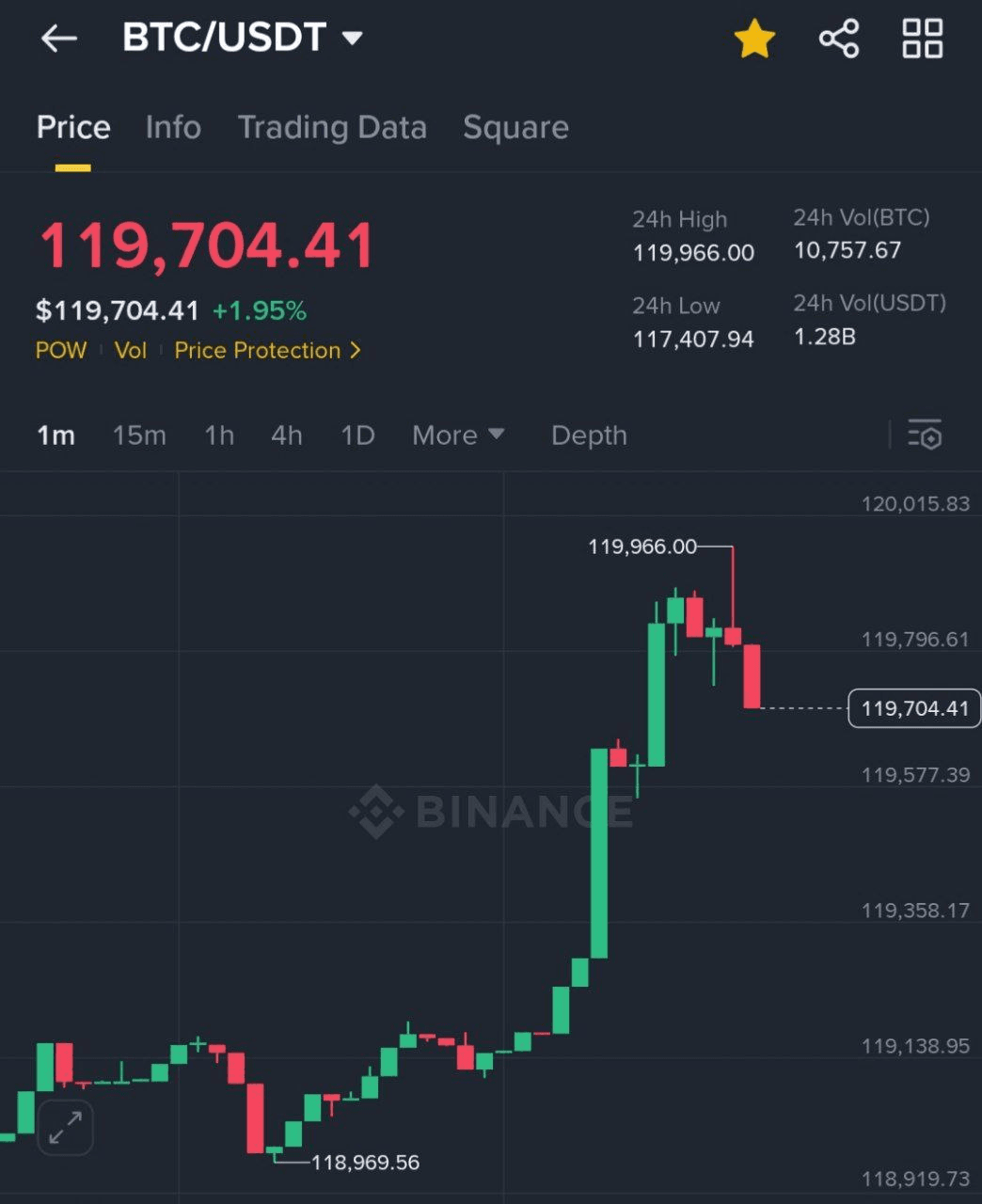Open the More intervals dropdown
The width and height of the screenshot is (982, 1204).
point(458,436)
